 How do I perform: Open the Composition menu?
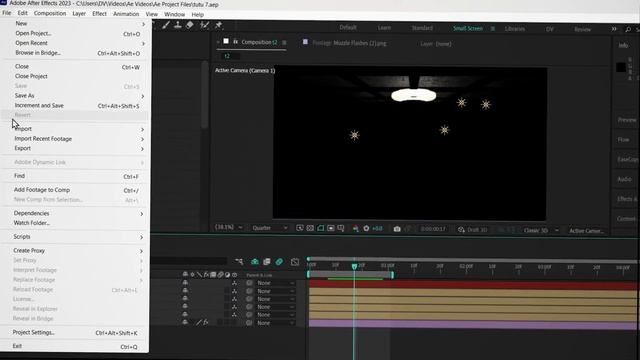pos(50,13)
